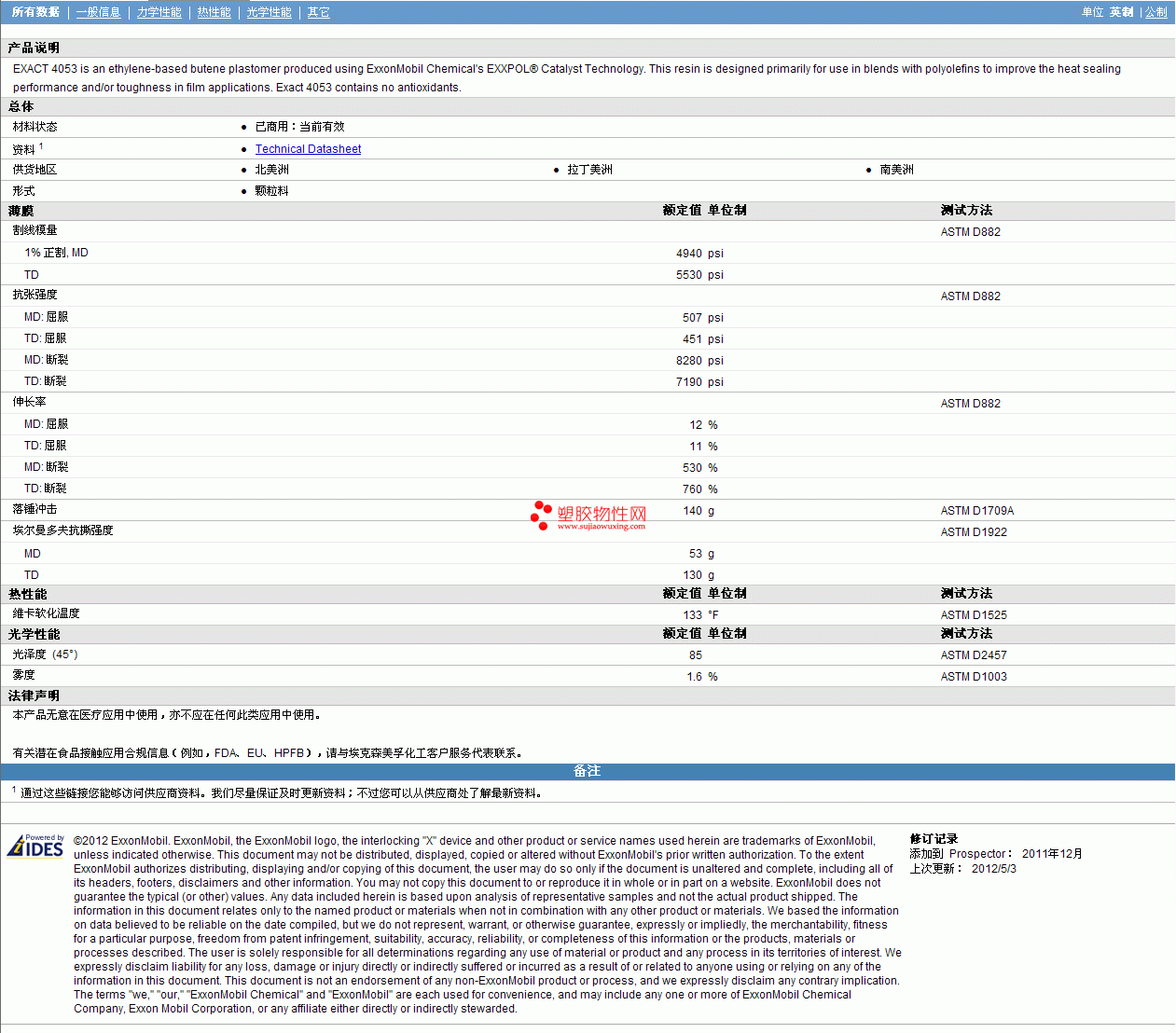Select the 所有数据 tab
The image size is (1176, 1033).
click(x=35, y=12)
